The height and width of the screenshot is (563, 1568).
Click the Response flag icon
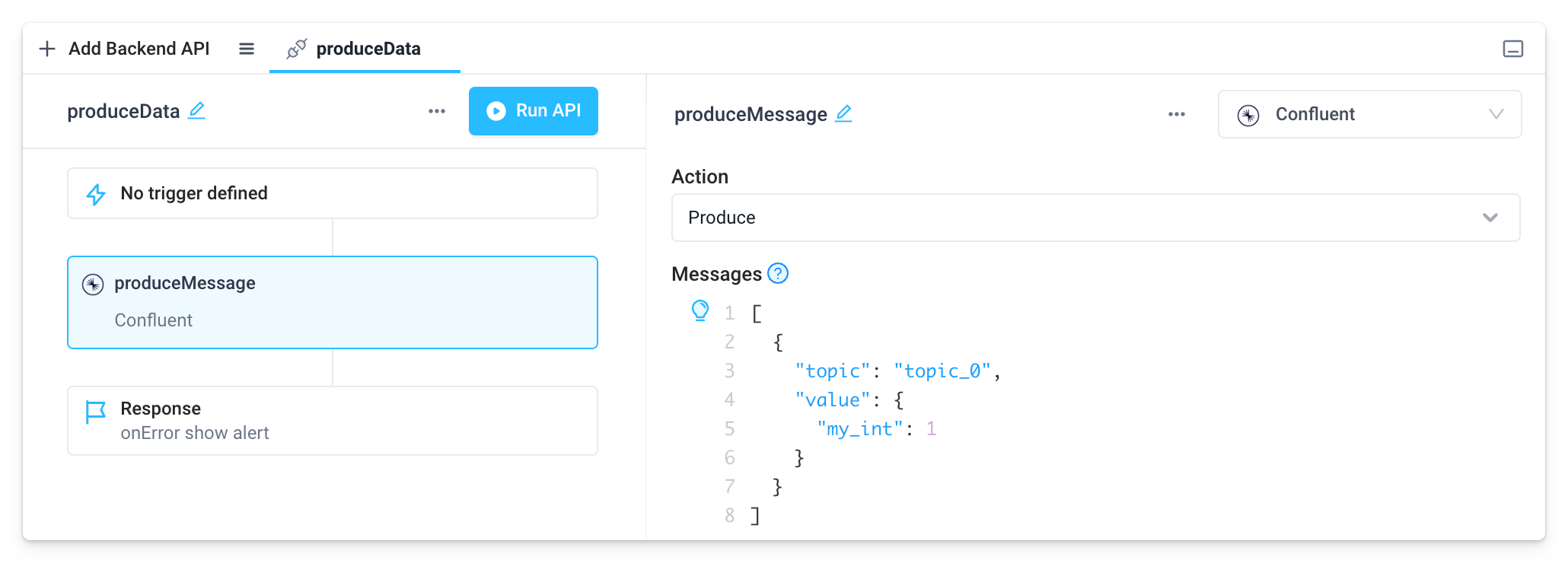point(96,412)
